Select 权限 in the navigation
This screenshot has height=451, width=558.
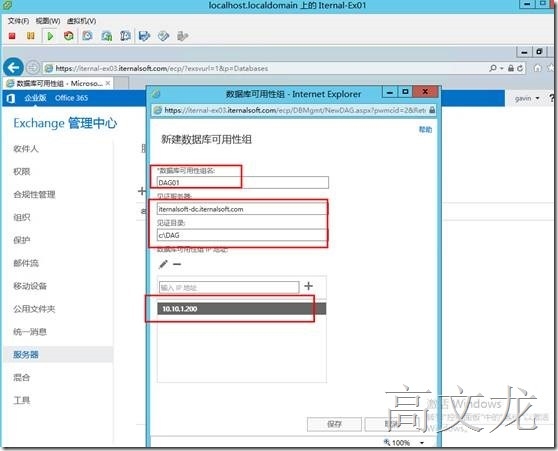coord(22,172)
